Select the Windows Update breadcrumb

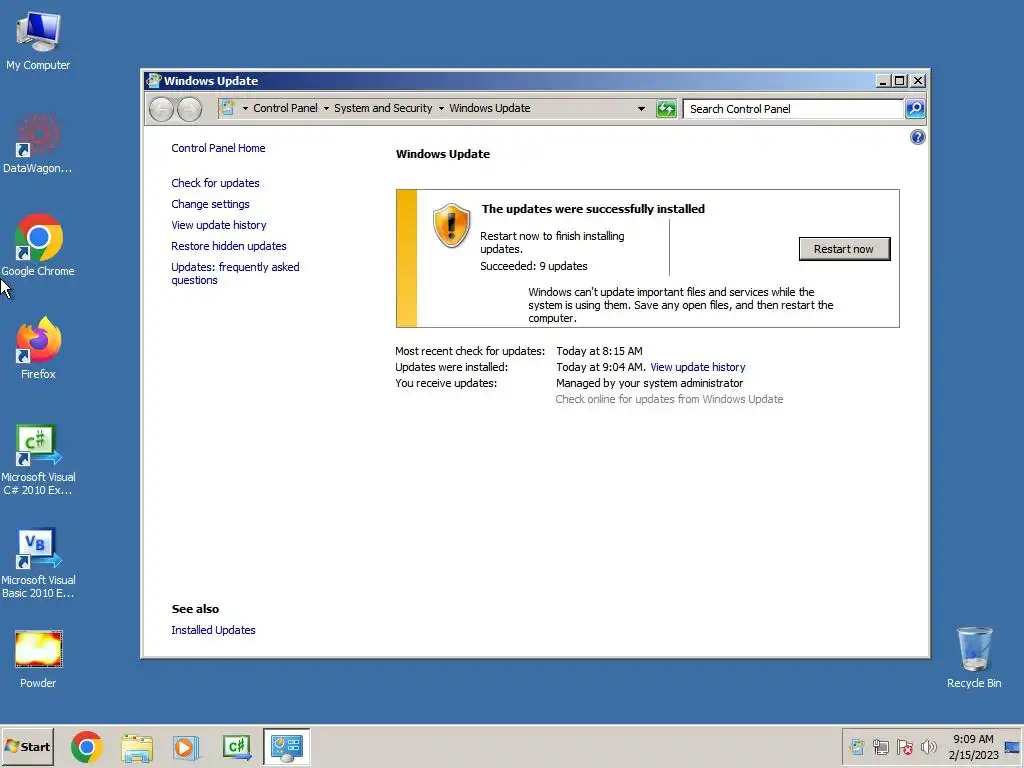pos(490,108)
